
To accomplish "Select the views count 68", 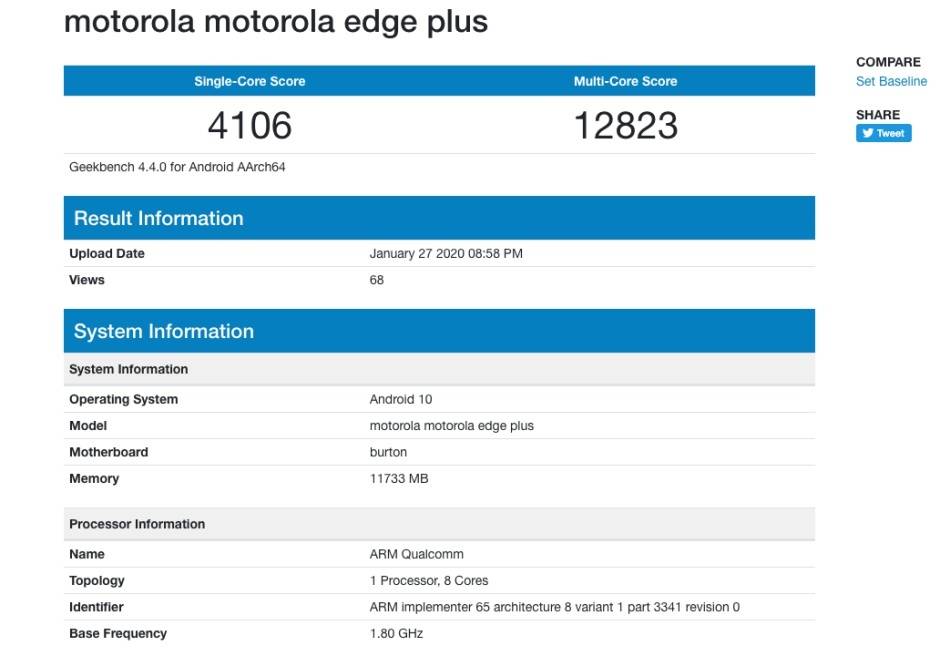I will [376, 279].
